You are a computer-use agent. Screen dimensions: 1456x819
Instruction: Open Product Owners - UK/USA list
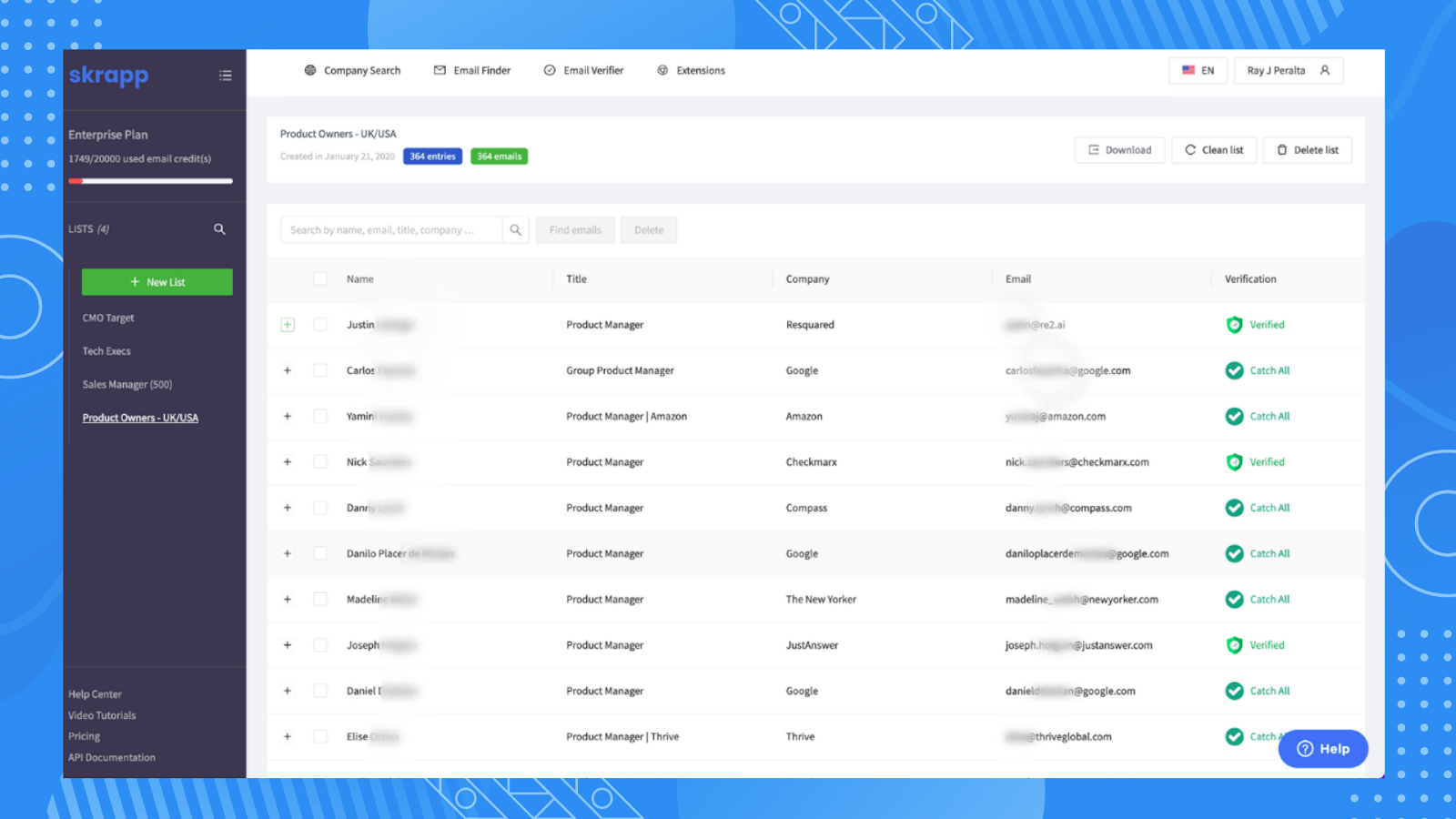coord(140,418)
